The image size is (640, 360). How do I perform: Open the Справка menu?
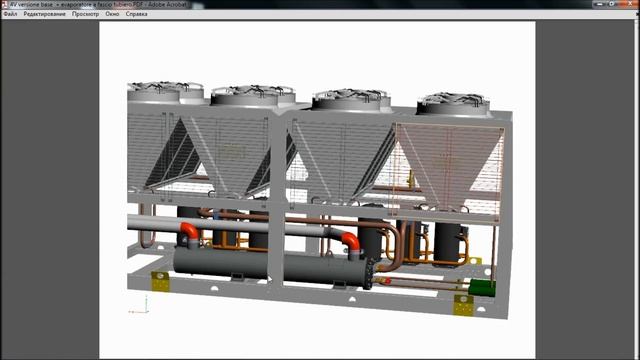pos(136,14)
